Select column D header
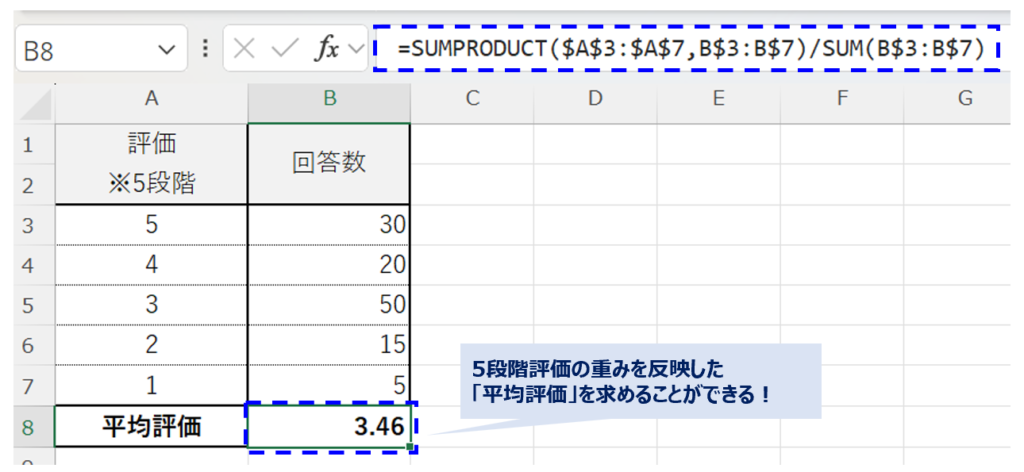This screenshot has width=1024, height=472. [x=595, y=99]
